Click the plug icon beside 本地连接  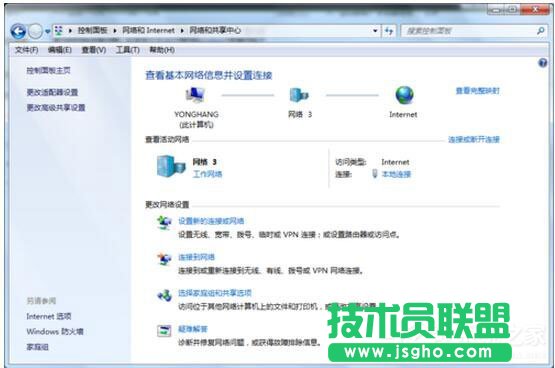click(x=375, y=174)
